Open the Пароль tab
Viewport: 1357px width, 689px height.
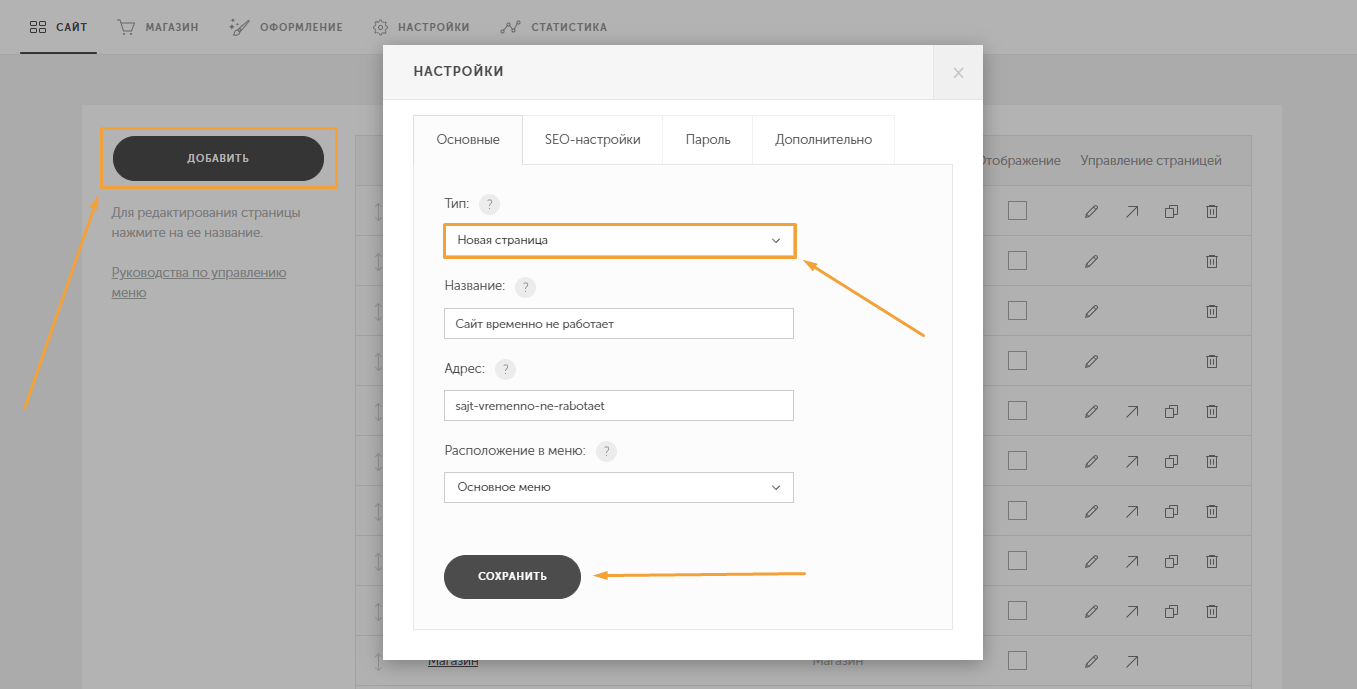707,140
